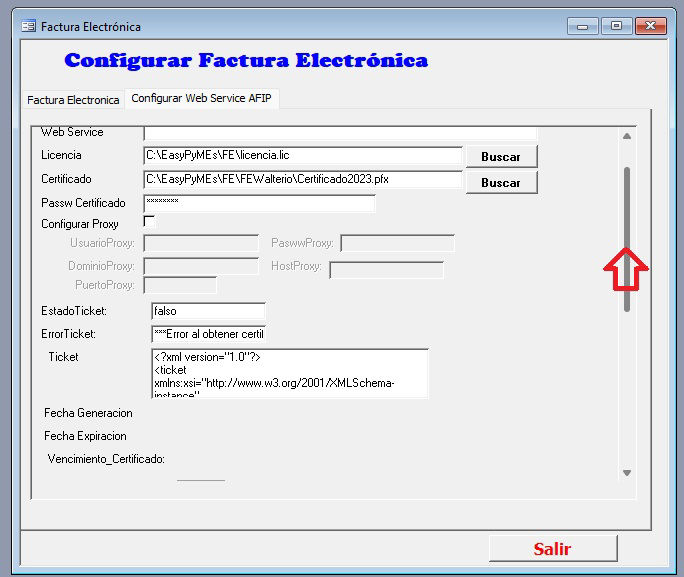This screenshot has width=684, height=577.
Task: Select the Configurar Web Service AFIP tab
Action: coord(202,99)
